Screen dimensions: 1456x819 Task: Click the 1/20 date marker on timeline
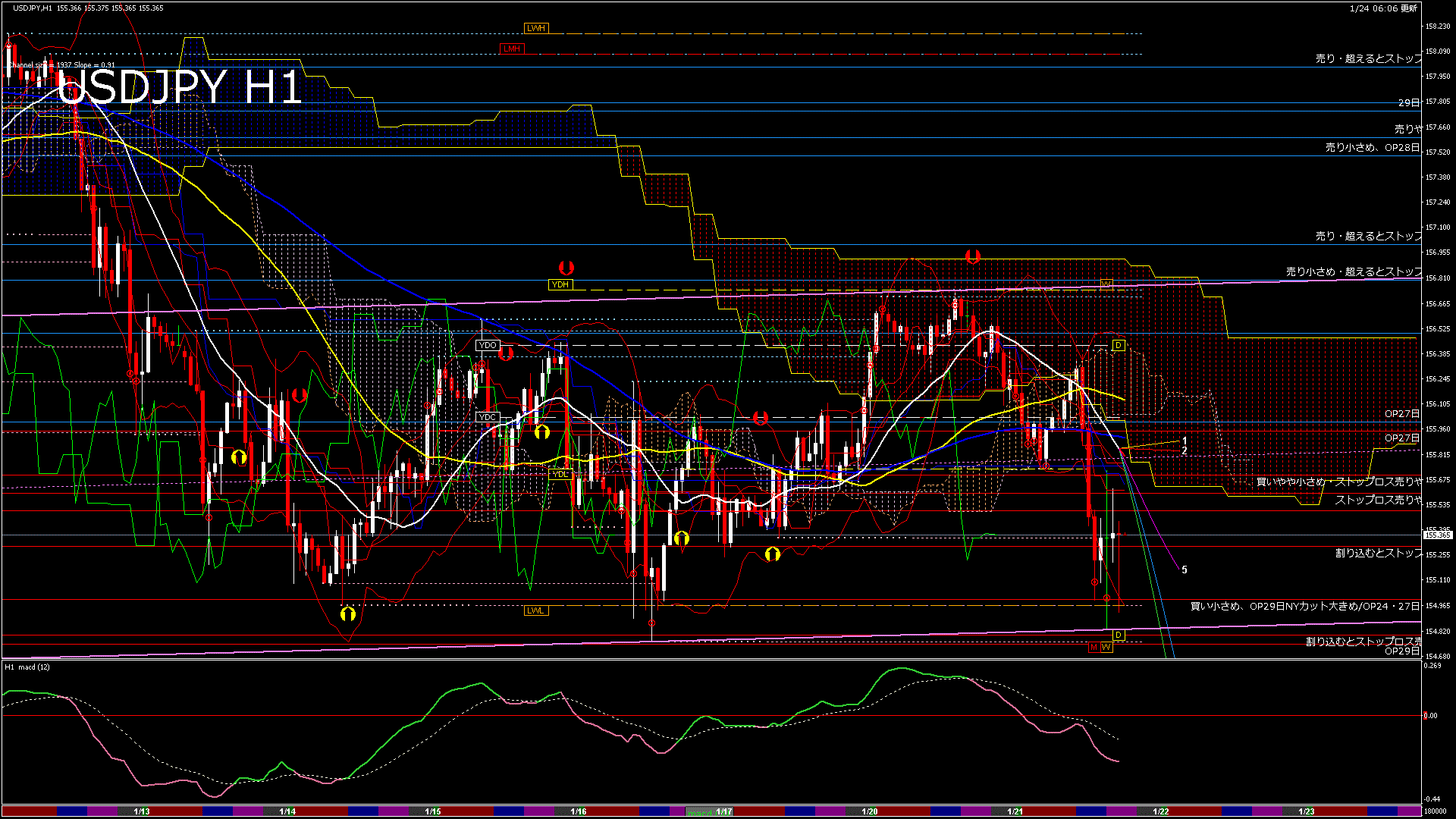pyautogui.click(x=870, y=811)
